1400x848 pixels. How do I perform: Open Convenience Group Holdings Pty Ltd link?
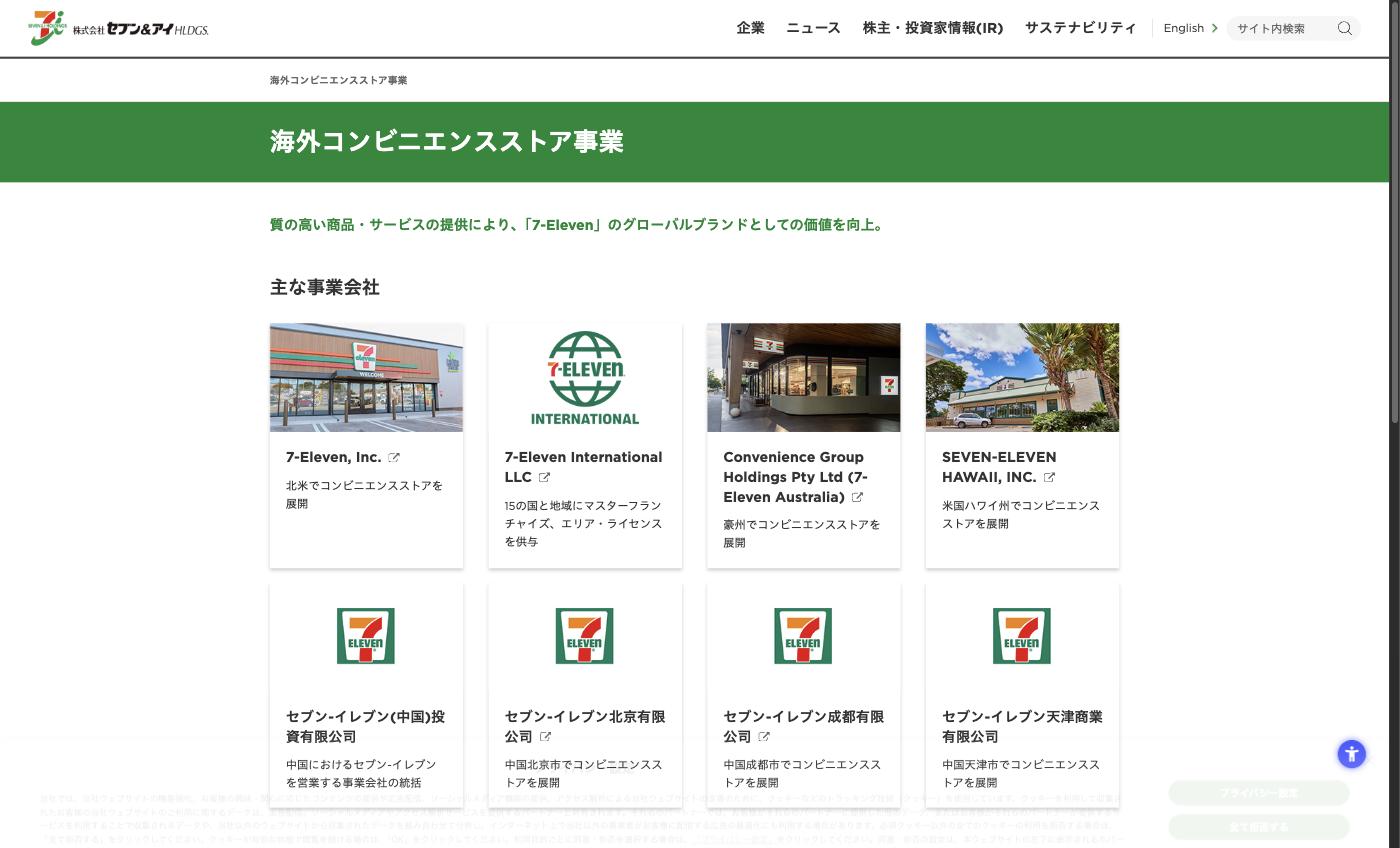(x=795, y=477)
